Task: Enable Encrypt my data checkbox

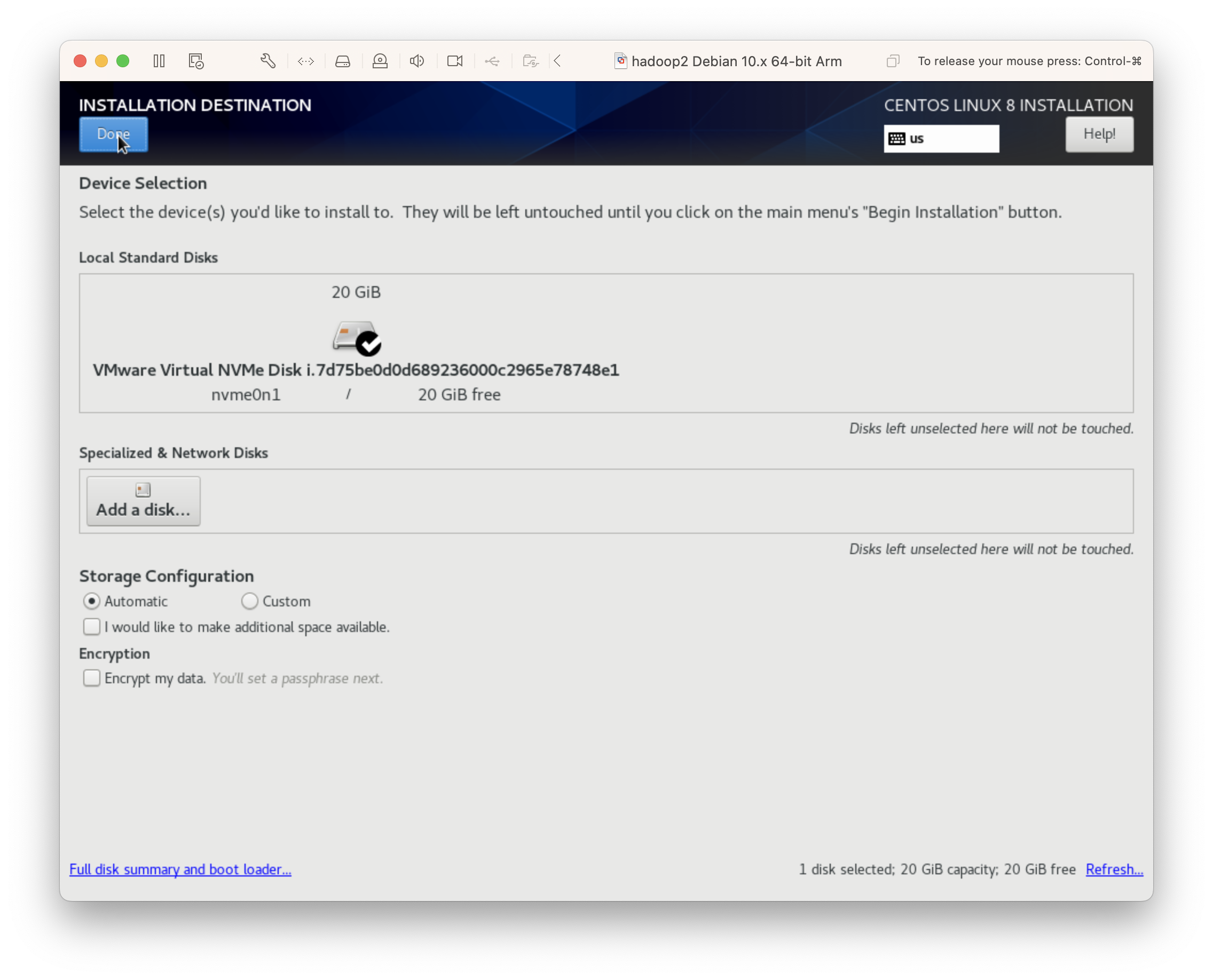Action: click(91, 678)
